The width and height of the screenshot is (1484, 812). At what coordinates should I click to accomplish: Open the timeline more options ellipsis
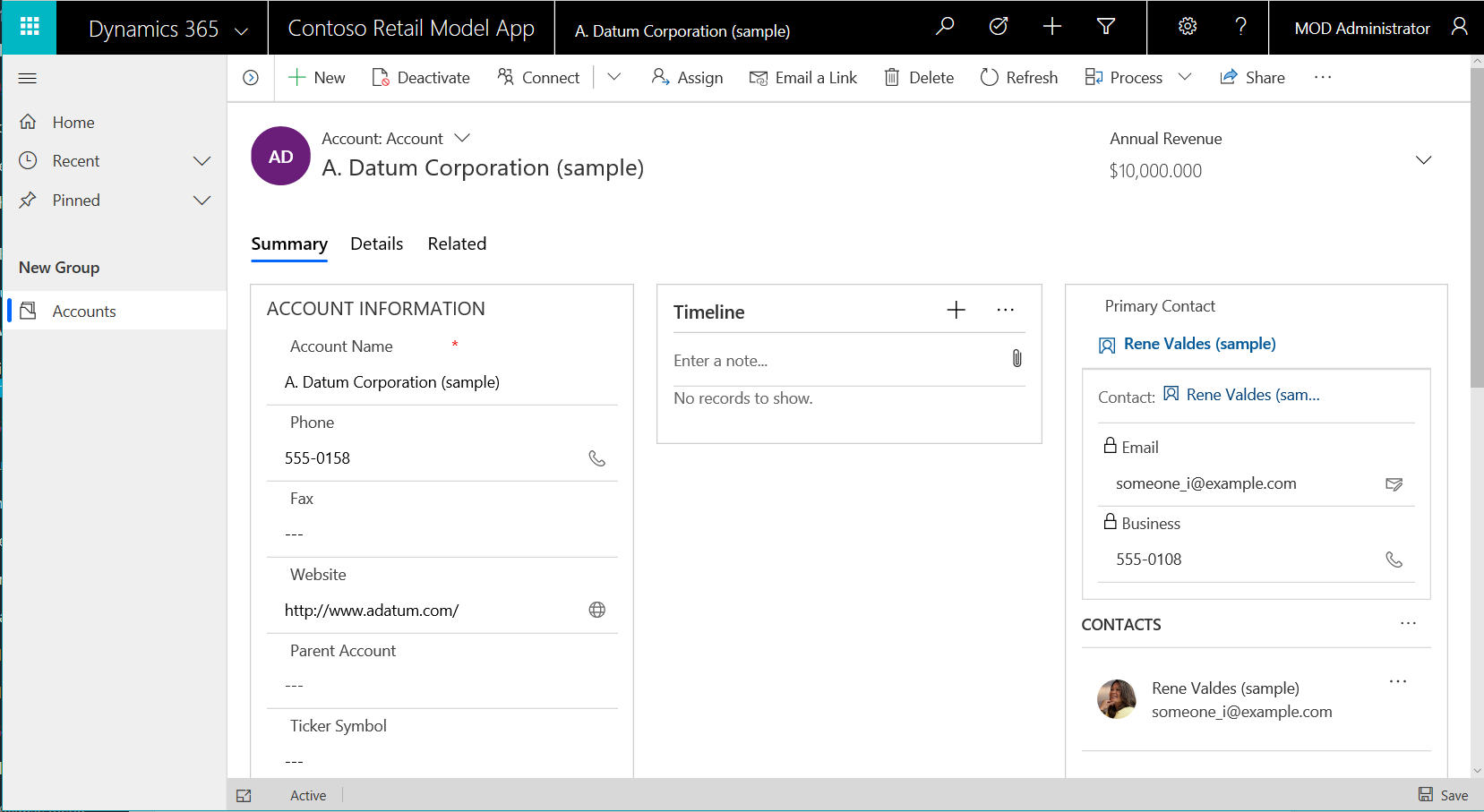1005,311
